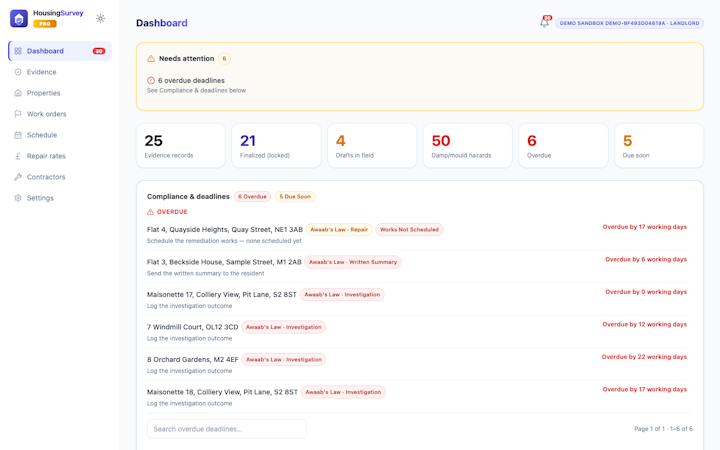Click Investigation tag on 8 Orchard Gardens
Image resolution: width=720 pixels, height=450 pixels.
click(x=284, y=360)
